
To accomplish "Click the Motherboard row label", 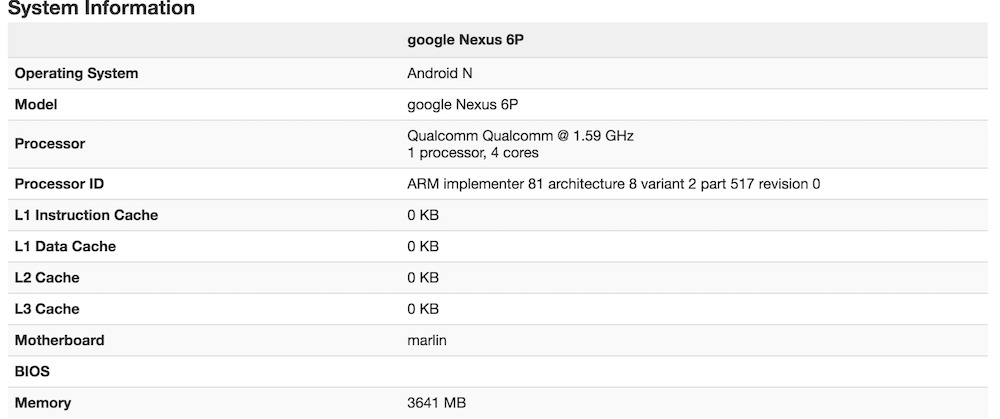I will pyautogui.click(x=59, y=340).
